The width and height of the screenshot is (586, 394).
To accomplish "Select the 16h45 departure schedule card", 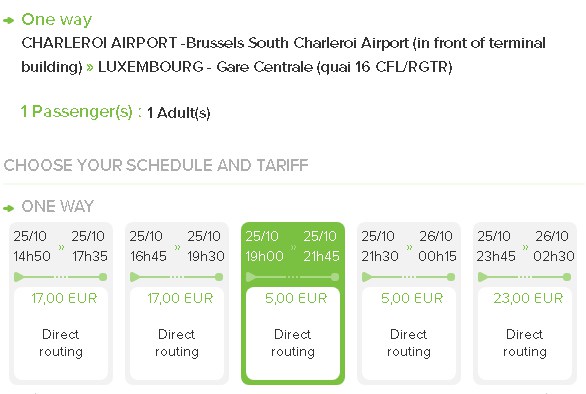I will pyautogui.click(x=177, y=303).
